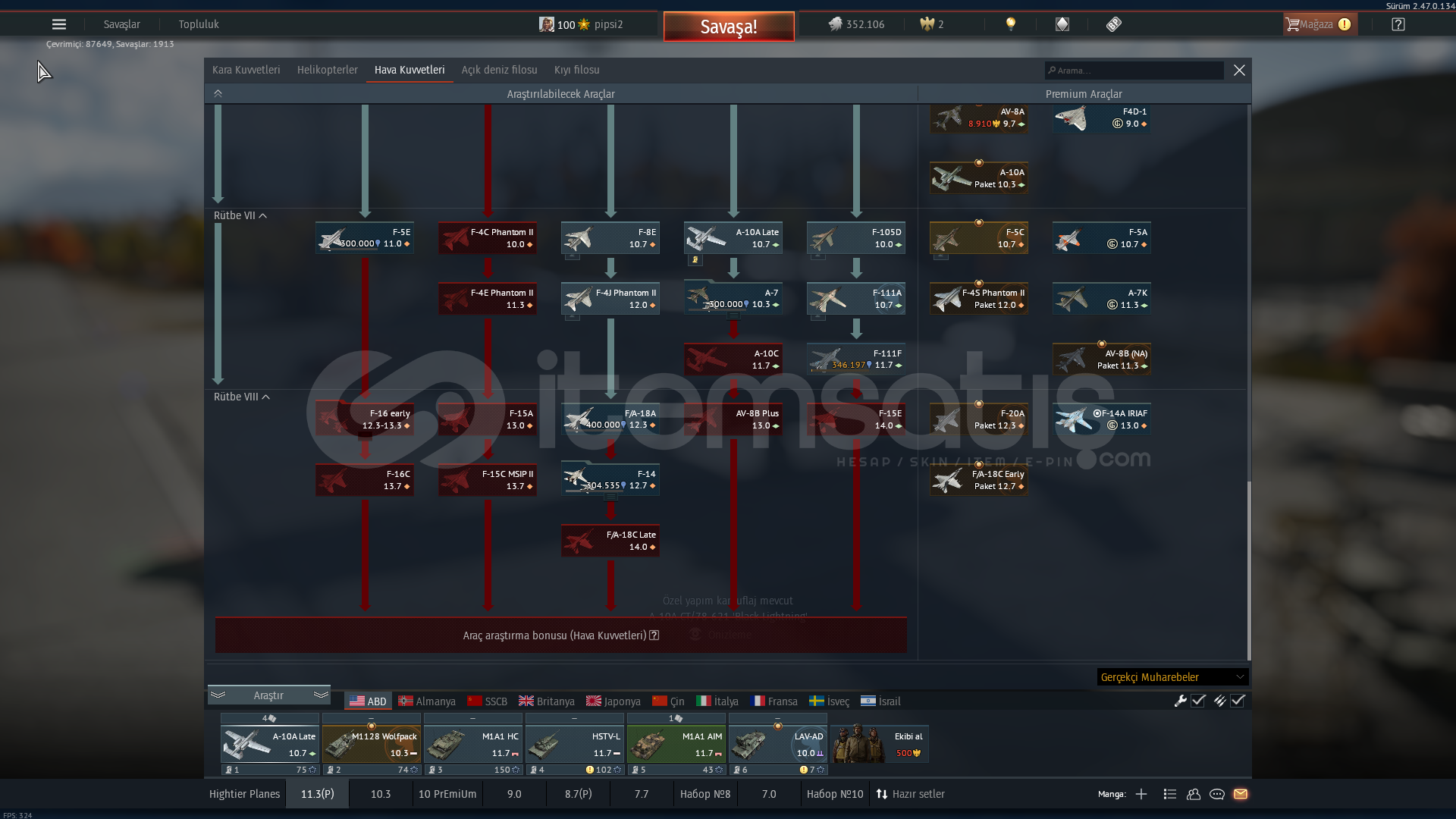Open the Gerçekçi Muharebeler game mode dropdown

[x=1172, y=677]
